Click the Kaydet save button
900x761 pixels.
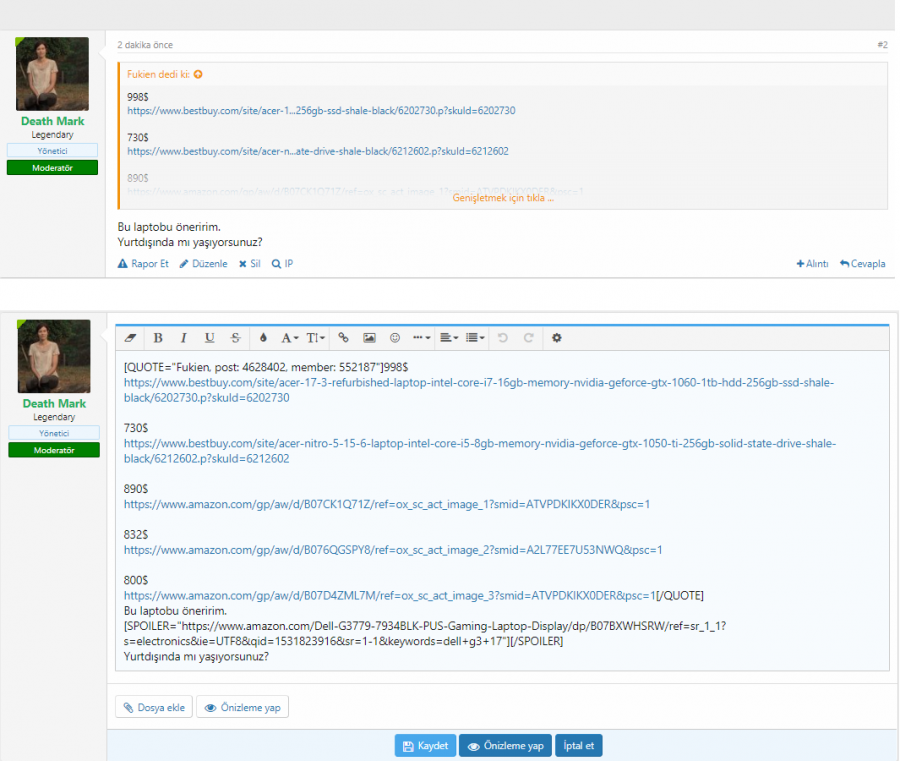click(425, 746)
